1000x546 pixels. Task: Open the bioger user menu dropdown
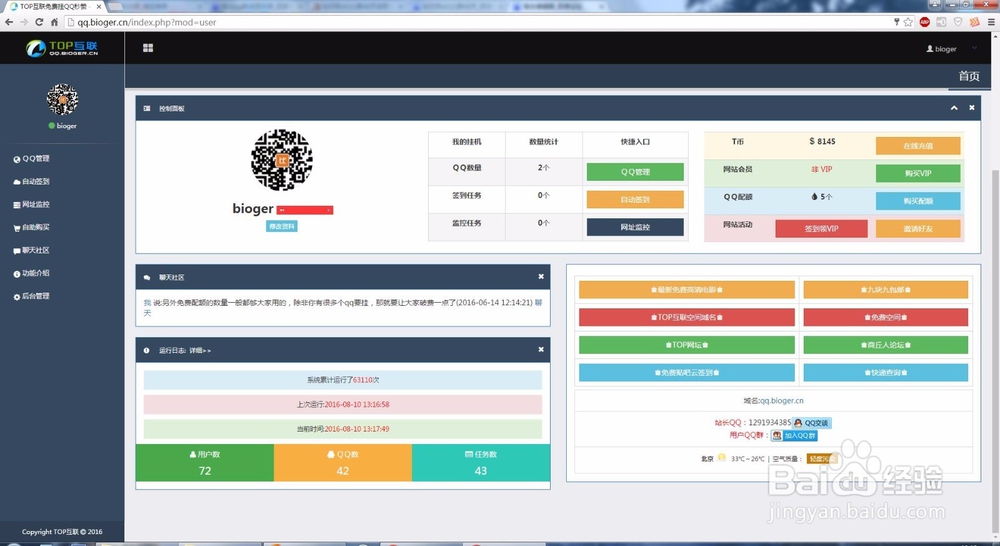[x=950, y=48]
